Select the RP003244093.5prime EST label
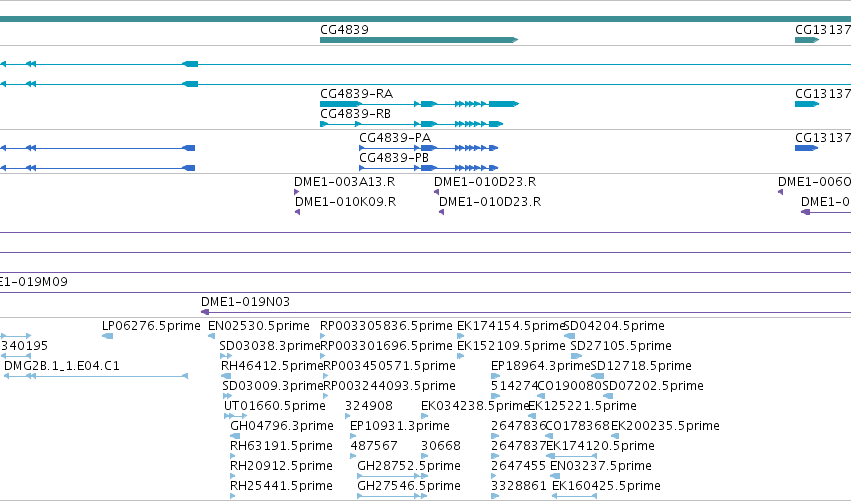This screenshot has width=851, height=501. [x=389, y=386]
